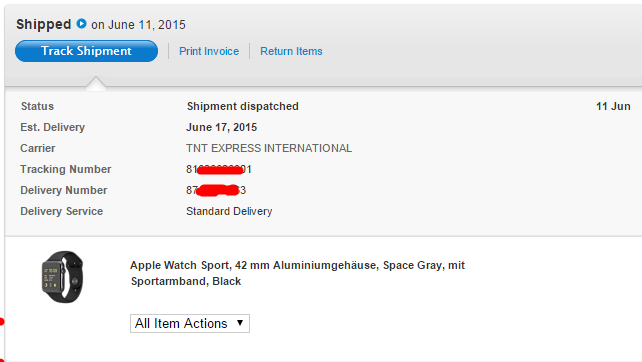This screenshot has height=362, width=642.
Task: Click the Shipped status heading
Action: [44, 24]
